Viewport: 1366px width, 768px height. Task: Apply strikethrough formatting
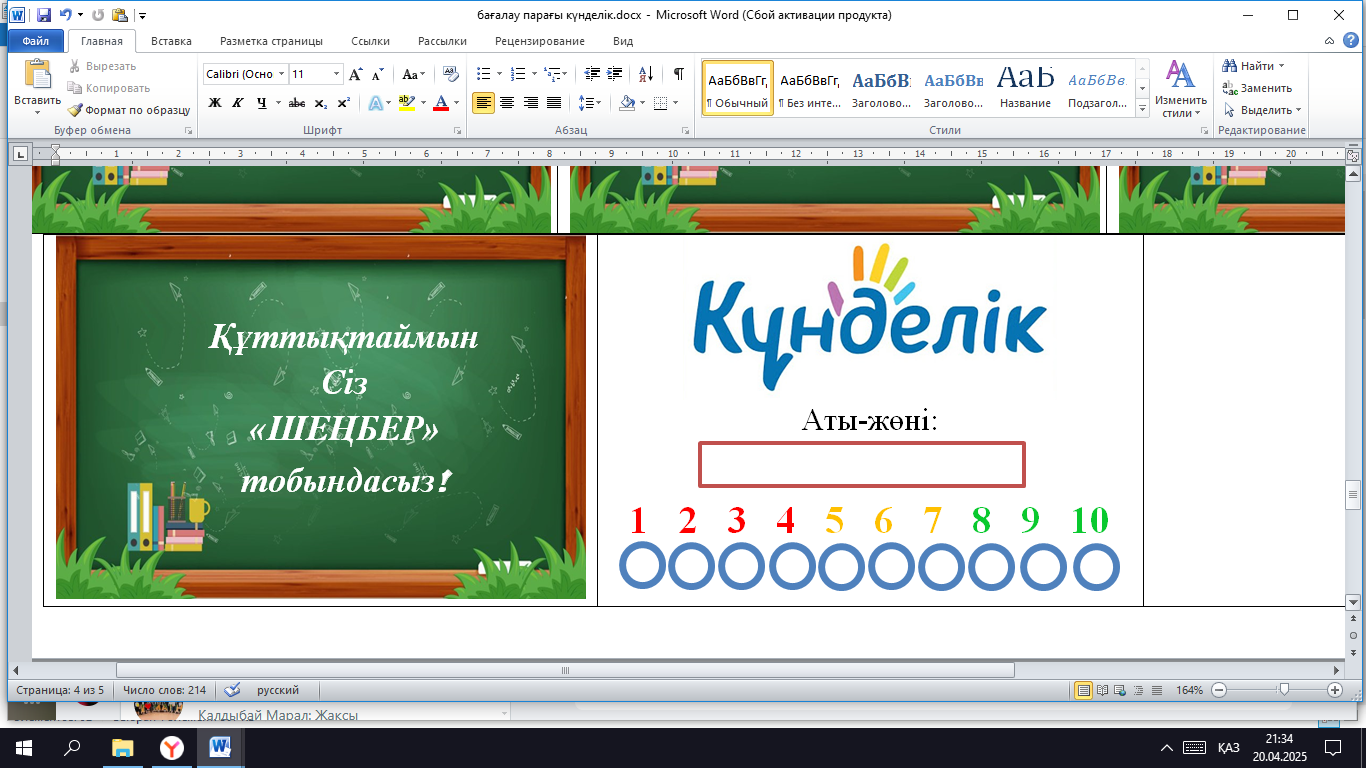pyautogui.click(x=297, y=103)
